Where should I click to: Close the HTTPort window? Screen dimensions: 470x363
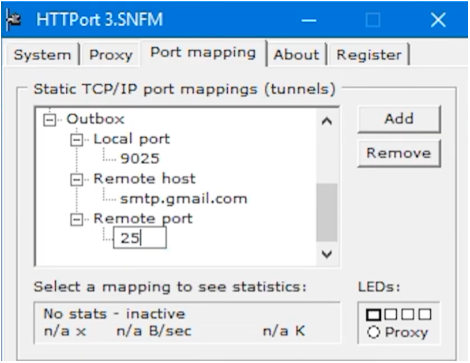(438, 20)
